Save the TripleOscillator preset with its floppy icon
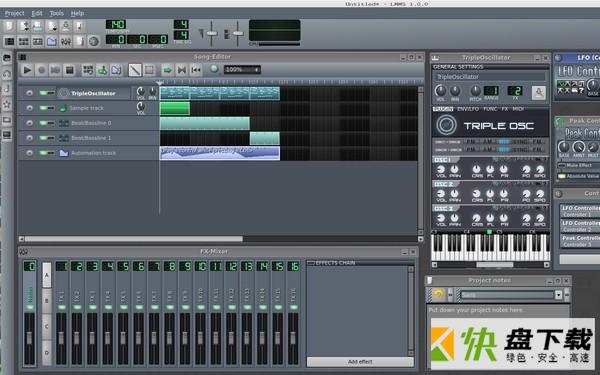 pos(539,93)
